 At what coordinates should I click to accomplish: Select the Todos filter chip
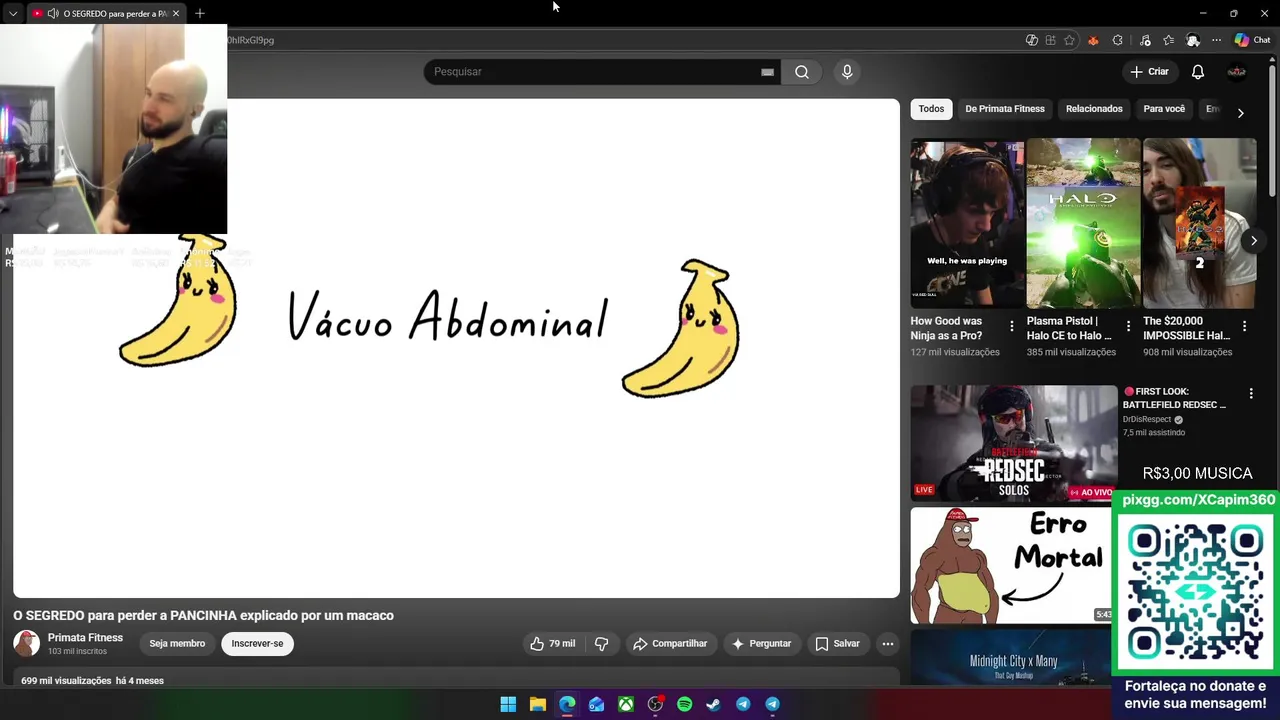point(931,109)
